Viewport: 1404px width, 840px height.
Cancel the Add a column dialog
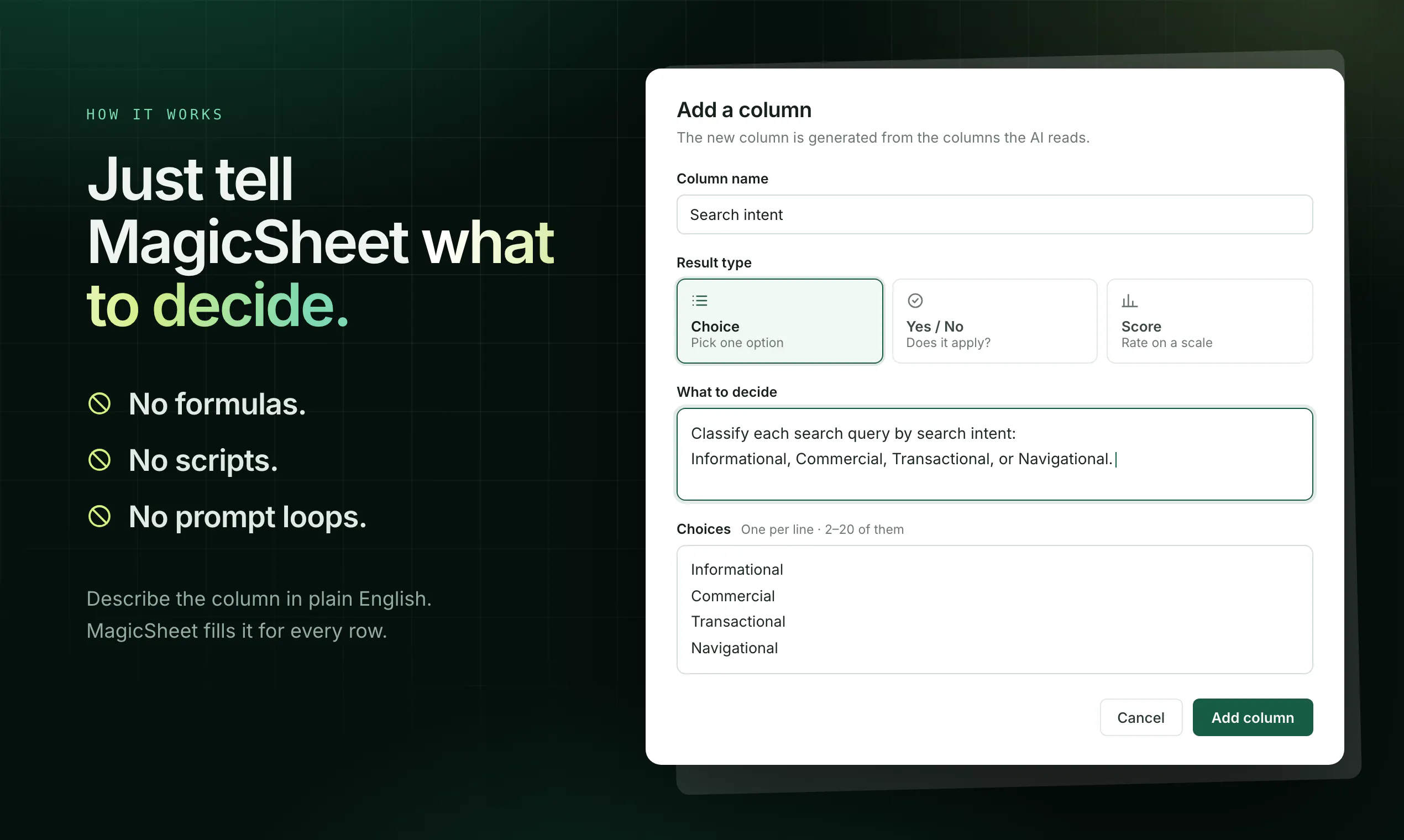pyautogui.click(x=1141, y=717)
